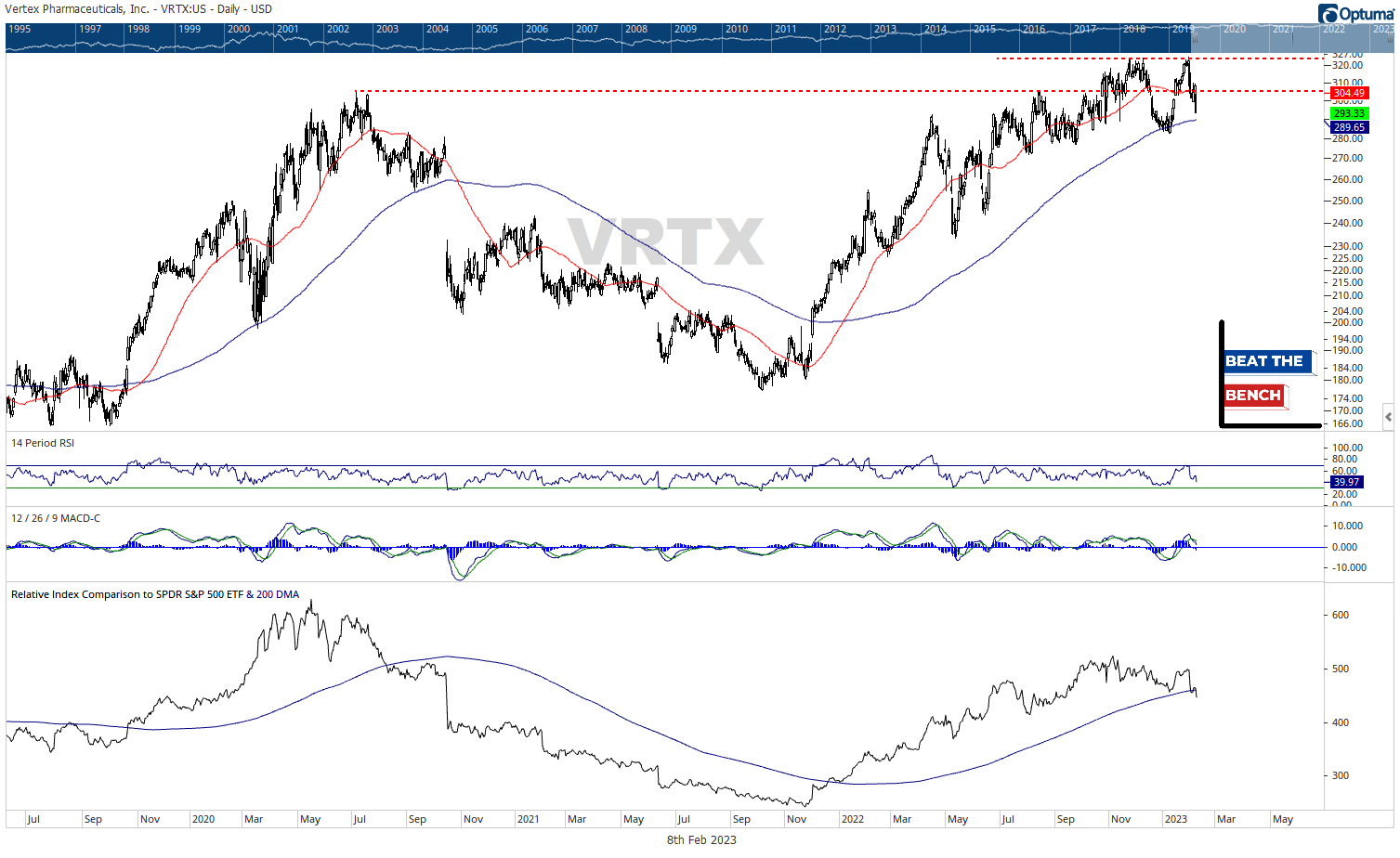This screenshot has width=1400, height=858.
Task: Click the navy 289.65 price tag
Action: [x=1349, y=127]
